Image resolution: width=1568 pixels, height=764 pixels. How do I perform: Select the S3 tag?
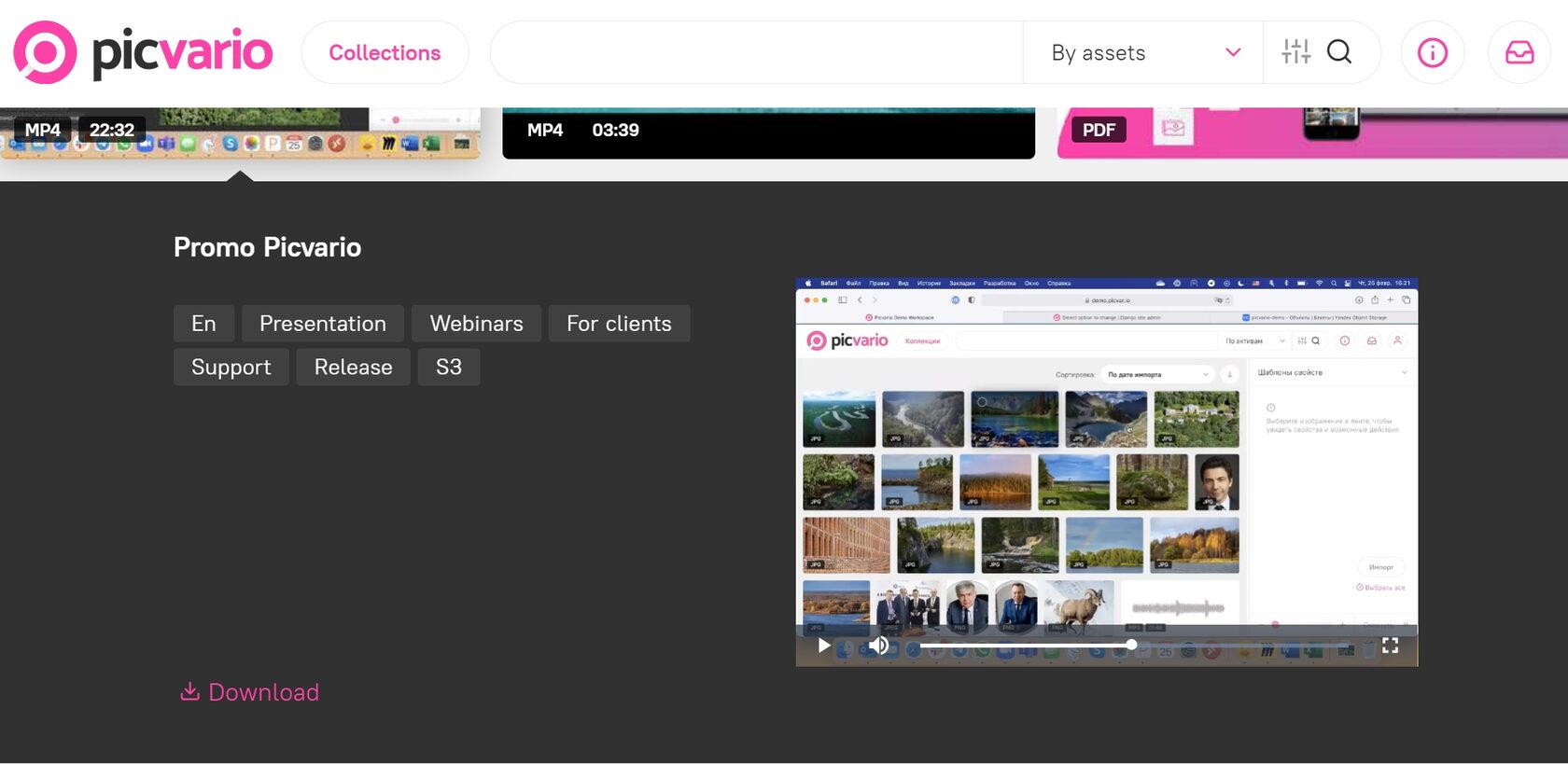pos(448,368)
